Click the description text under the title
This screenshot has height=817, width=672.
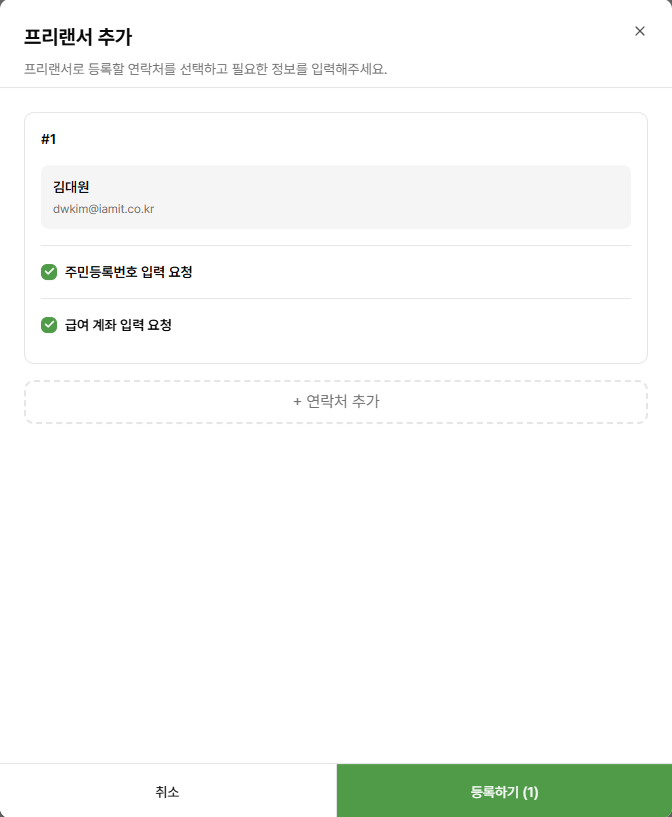[x=206, y=69]
